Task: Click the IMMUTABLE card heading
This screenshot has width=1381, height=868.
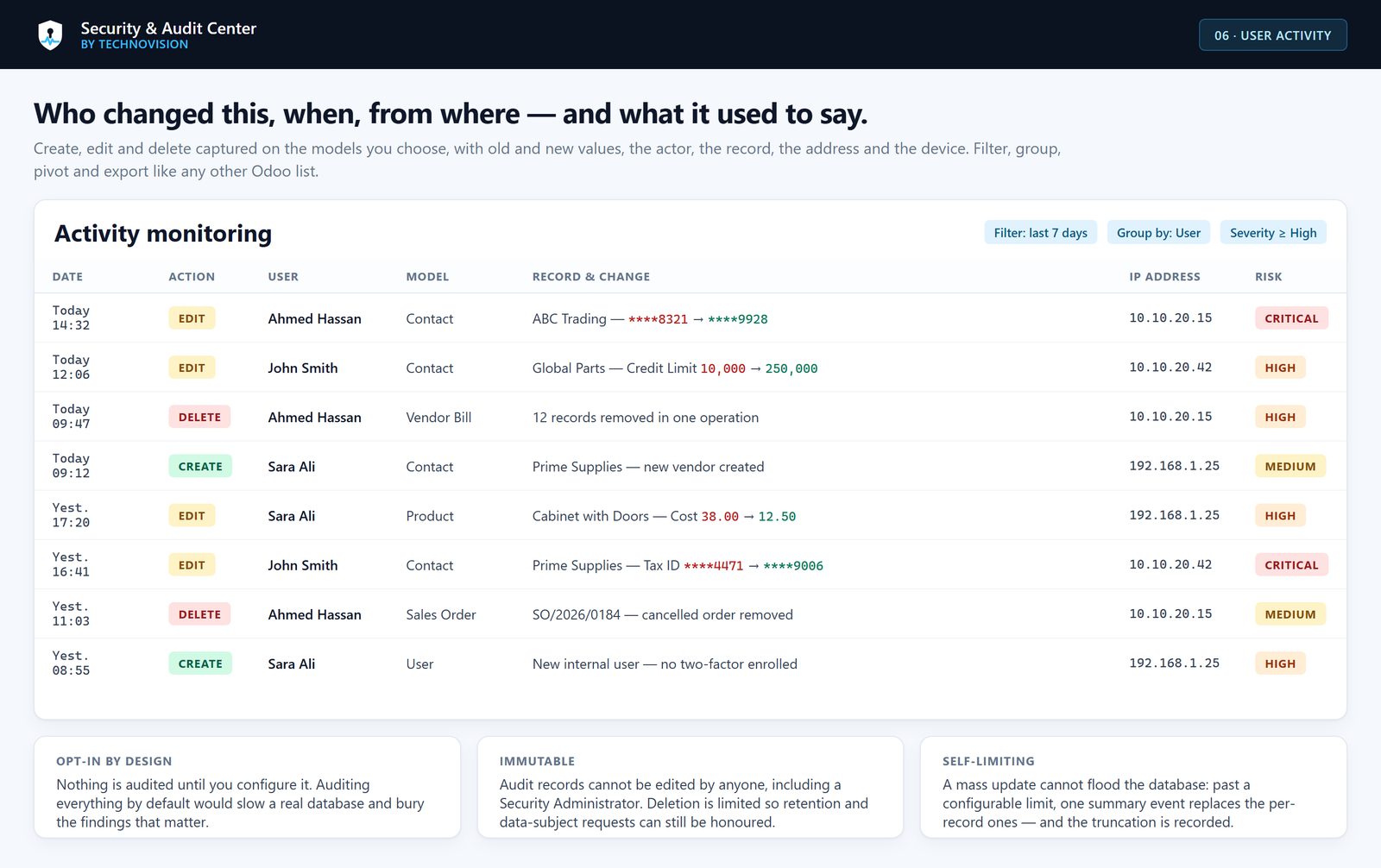Action: (537, 761)
